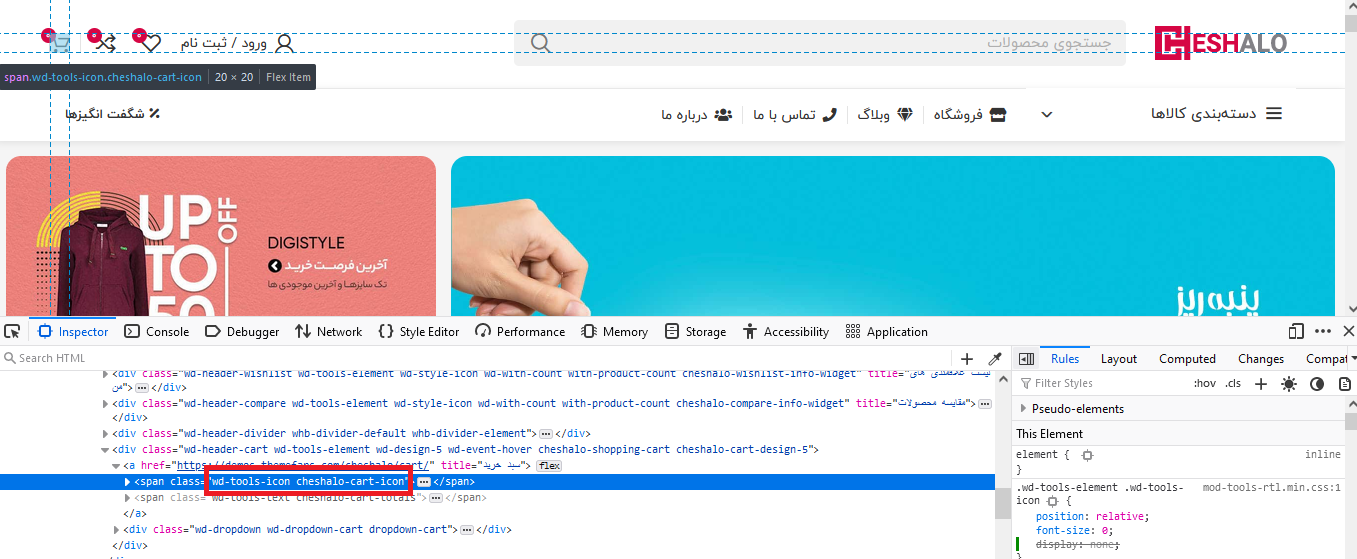The width and height of the screenshot is (1357, 559).
Task: Open the Network tab
Action: [x=328, y=332]
